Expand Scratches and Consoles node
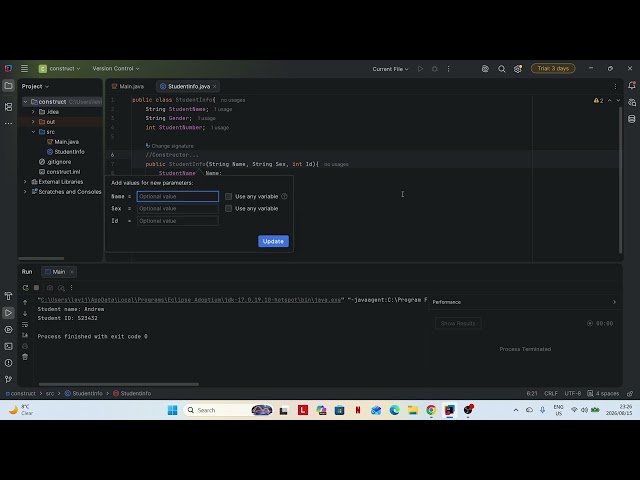 click(25, 192)
